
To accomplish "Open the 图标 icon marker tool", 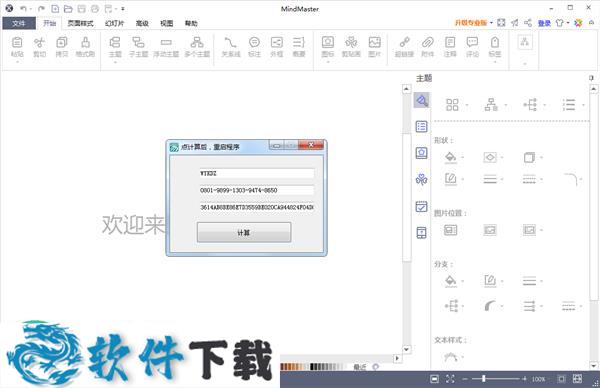I will pos(328,47).
